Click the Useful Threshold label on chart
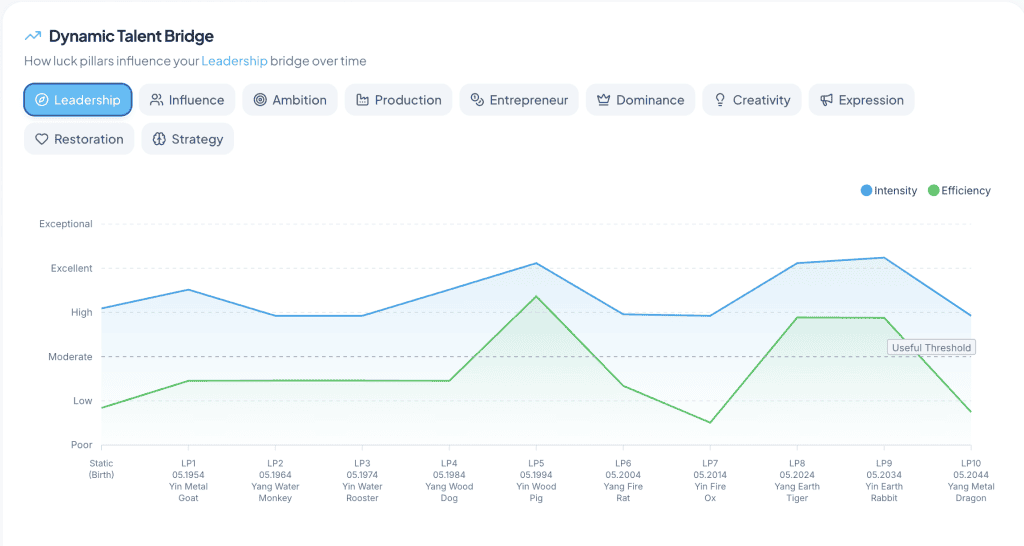The image size is (1024, 546). tap(931, 347)
